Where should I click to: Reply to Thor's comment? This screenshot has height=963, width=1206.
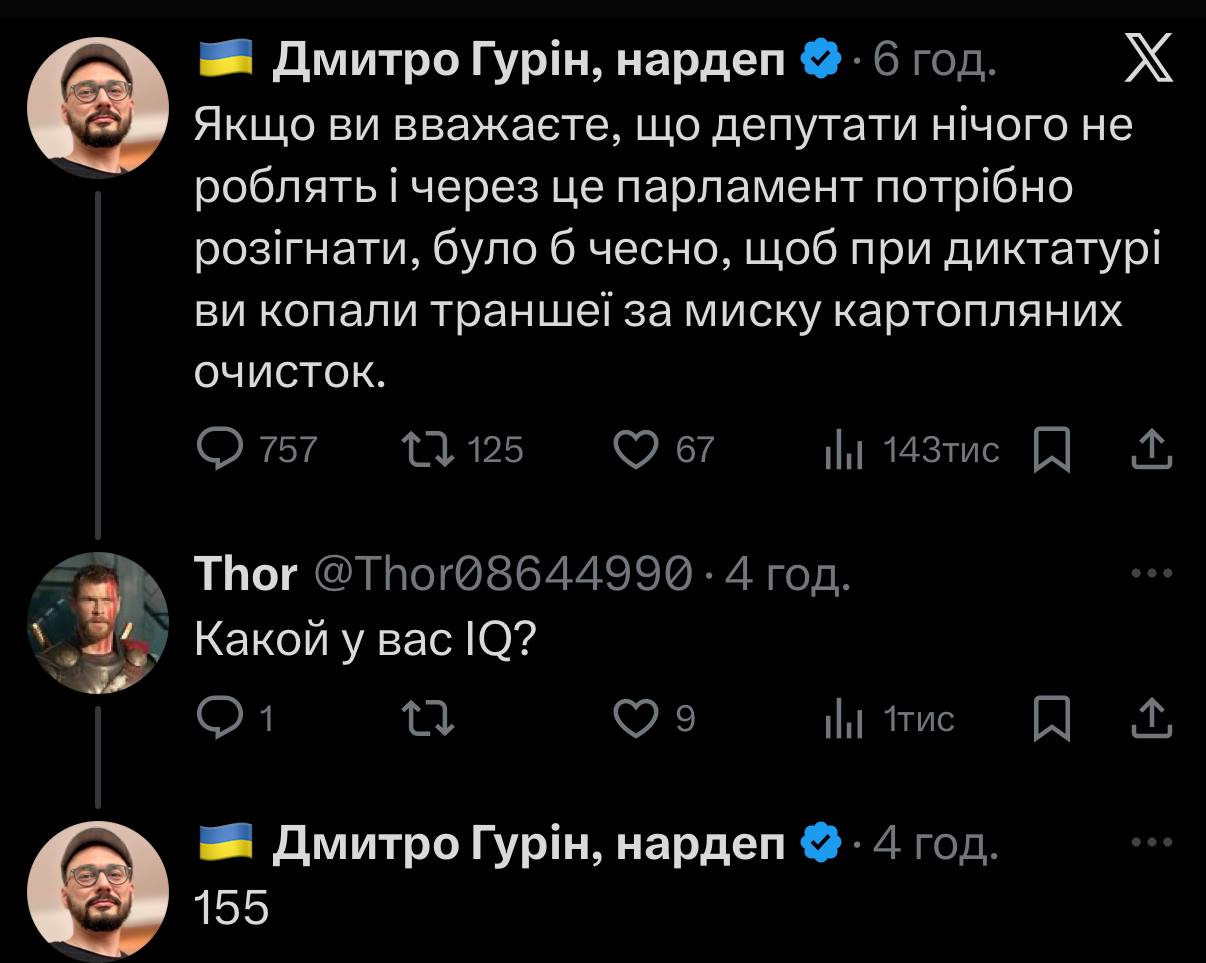click(215, 719)
